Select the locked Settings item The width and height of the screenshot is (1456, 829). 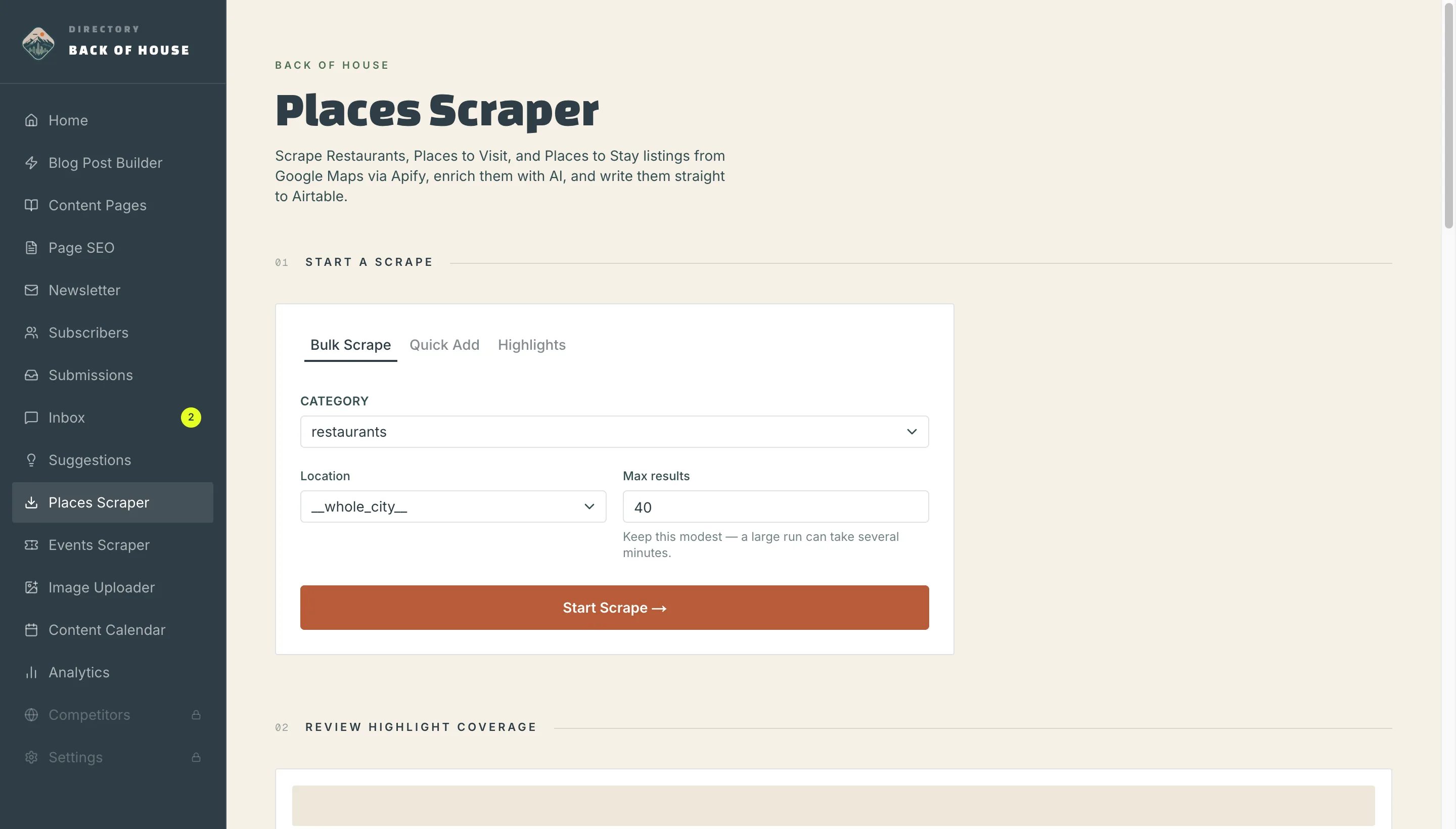113,757
